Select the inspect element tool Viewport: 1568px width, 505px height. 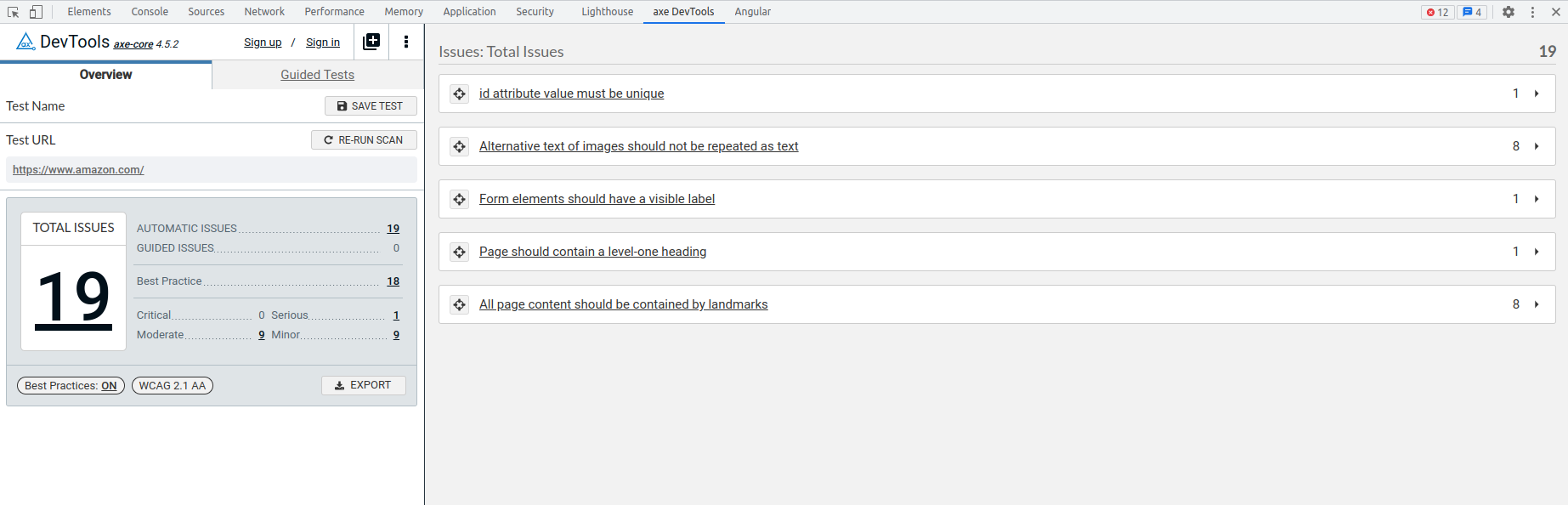[13, 11]
